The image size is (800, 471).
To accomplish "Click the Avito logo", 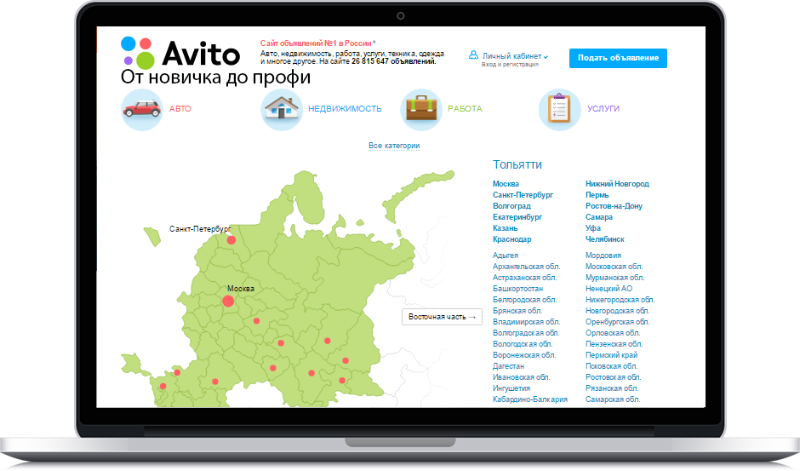I will 180,52.
